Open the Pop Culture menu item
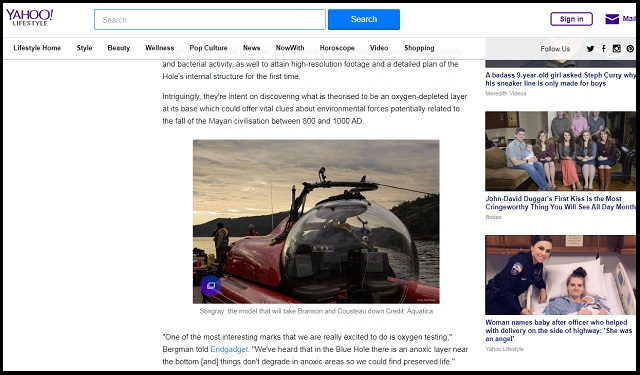The height and width of the screenshot is (375, 640). pyautogui.click(x=208, y=48)
